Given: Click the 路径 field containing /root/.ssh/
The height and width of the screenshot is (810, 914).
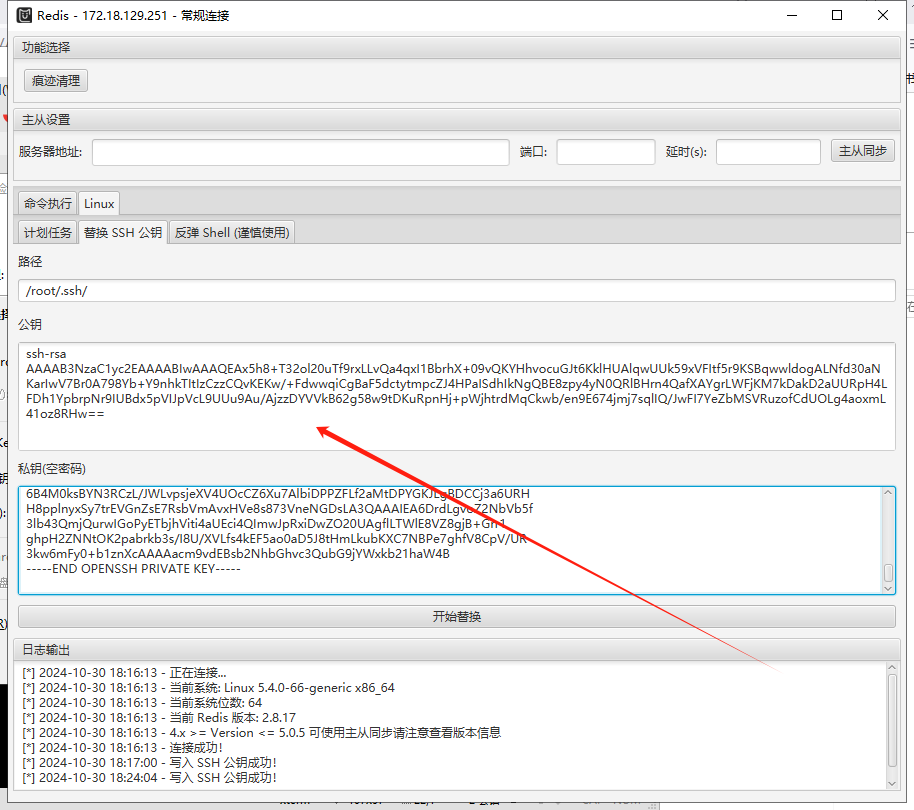Looking at the screenshot, I should [456, 291].
